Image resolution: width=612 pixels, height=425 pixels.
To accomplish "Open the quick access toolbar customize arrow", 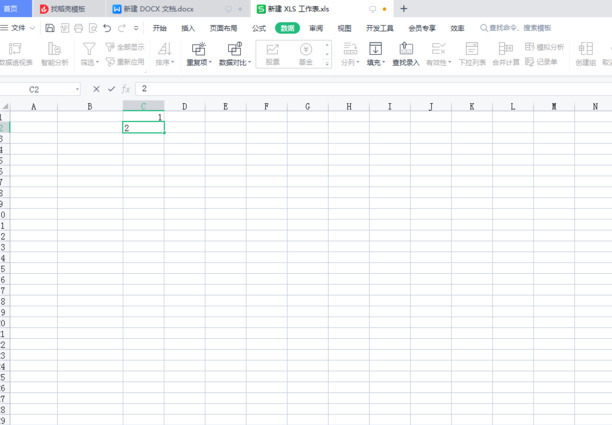I will tap(136, 28).
